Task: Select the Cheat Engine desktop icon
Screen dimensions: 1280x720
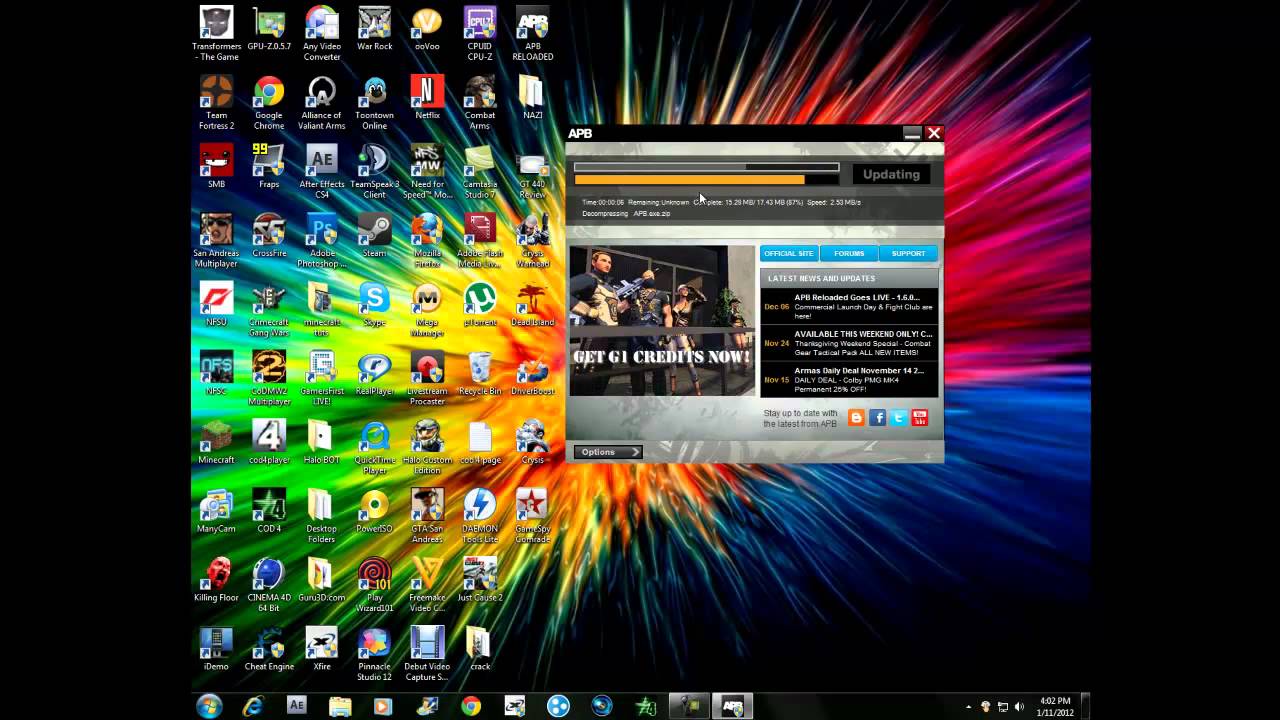Action: pyautogui.click(x=269, y=650)
